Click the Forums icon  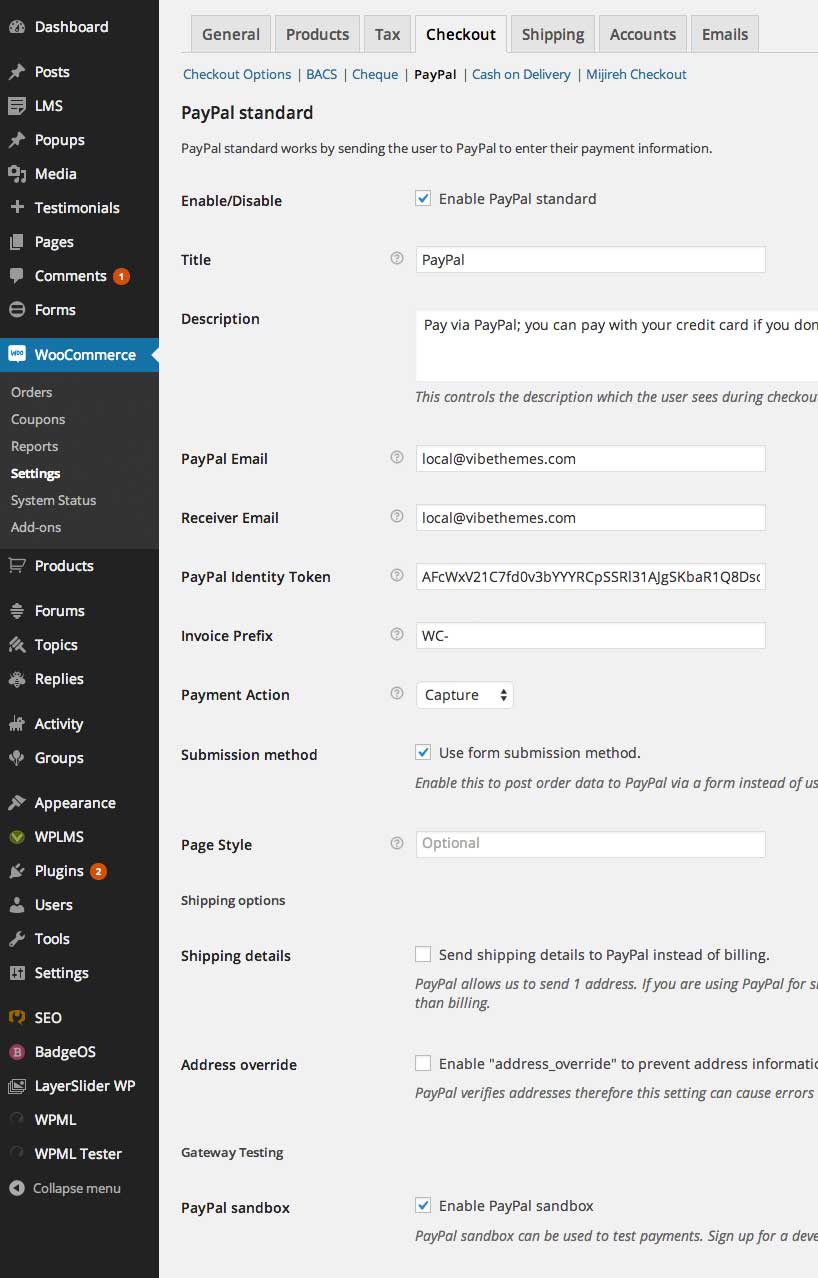pyautogui.click(x=17, y=611)
